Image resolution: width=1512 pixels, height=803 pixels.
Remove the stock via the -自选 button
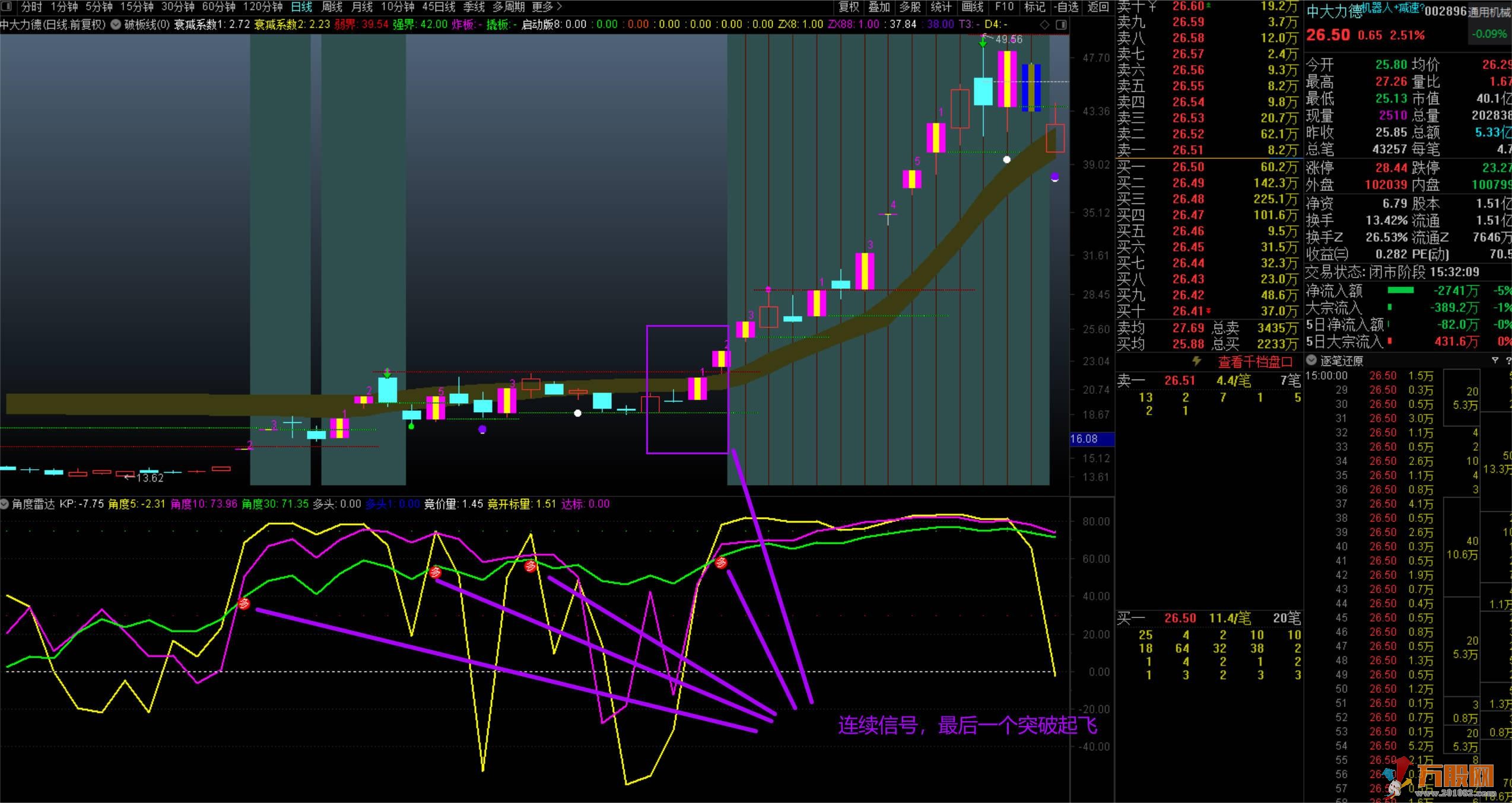pyautogui.click(x=1066, y=7)
